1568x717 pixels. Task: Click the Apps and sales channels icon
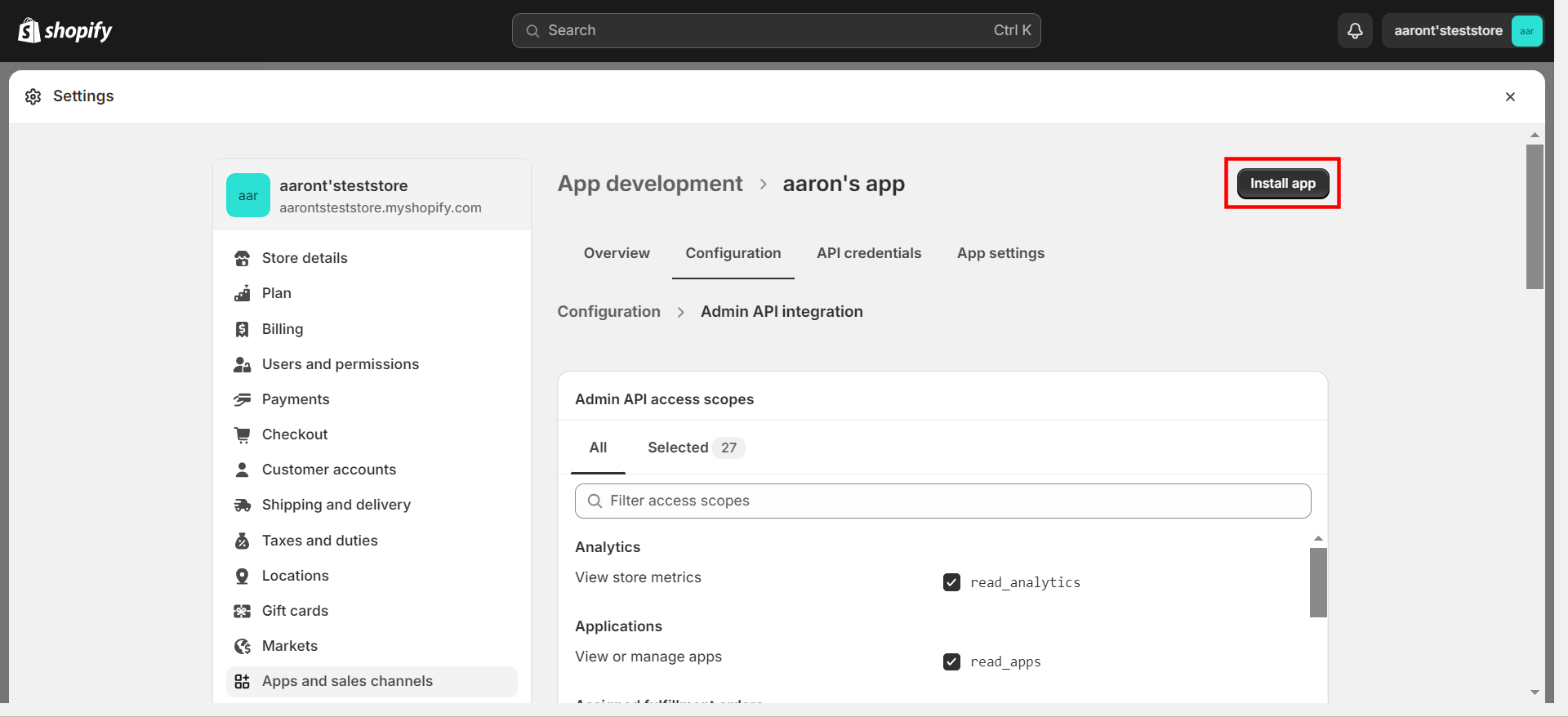click(243, 681)
